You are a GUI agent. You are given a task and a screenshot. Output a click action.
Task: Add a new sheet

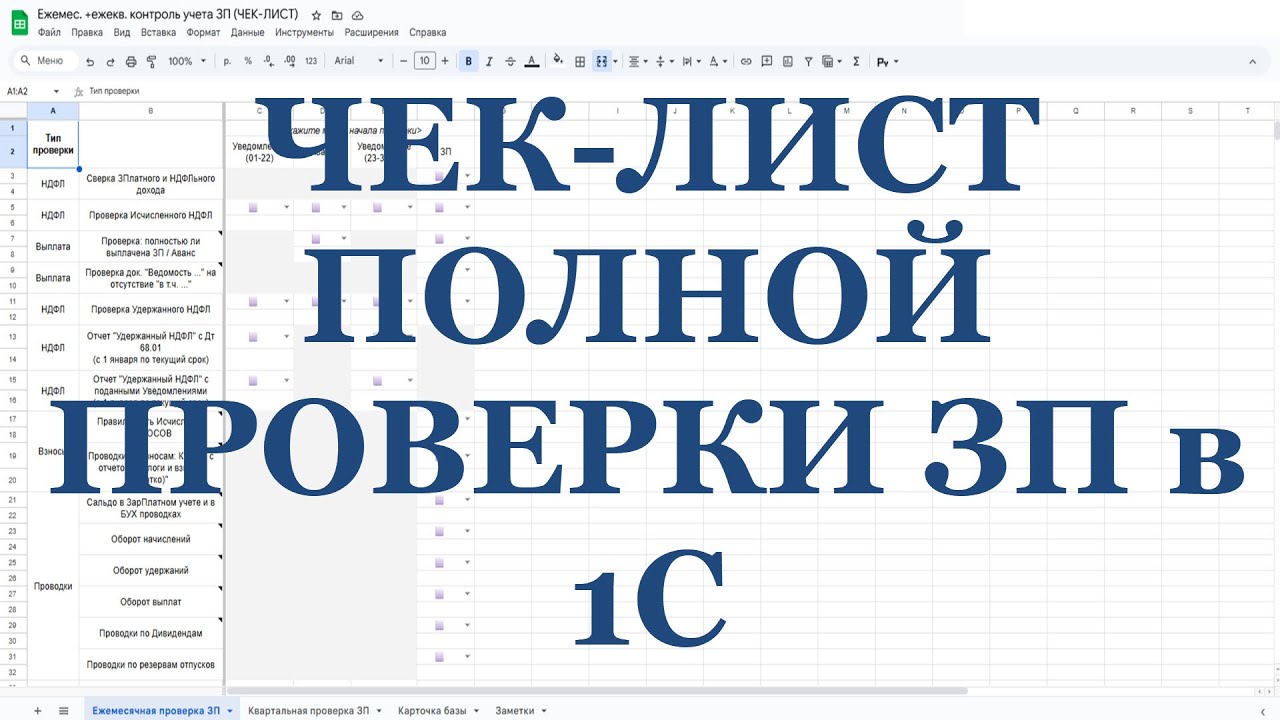pos(38,710)
